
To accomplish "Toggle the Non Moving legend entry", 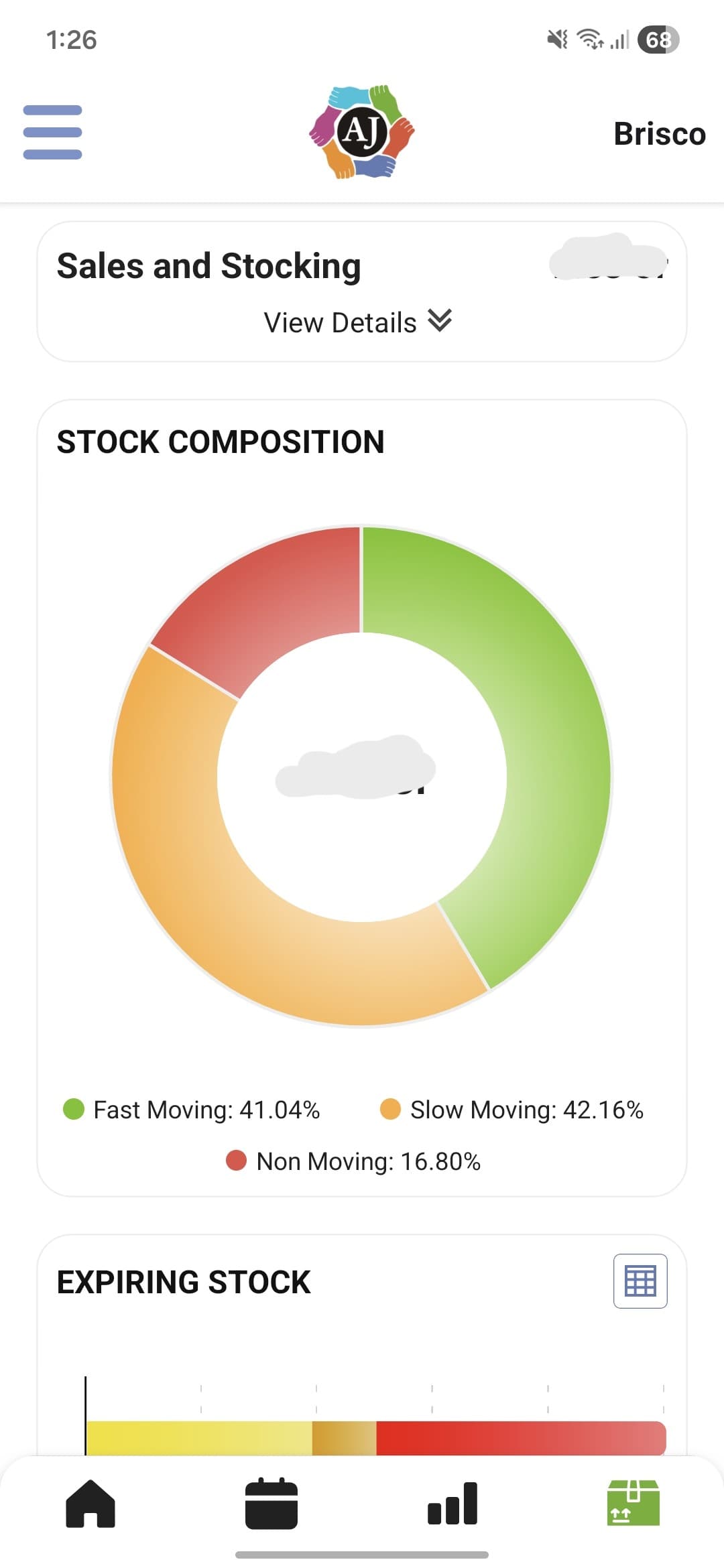I will pyautogui.click(x=355, y=1161).
